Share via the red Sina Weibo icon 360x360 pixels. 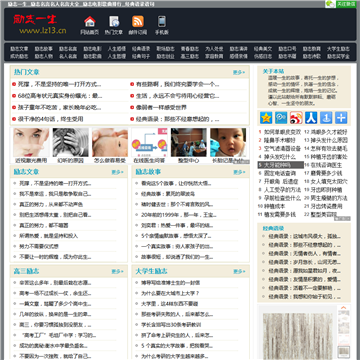[296, 118]
